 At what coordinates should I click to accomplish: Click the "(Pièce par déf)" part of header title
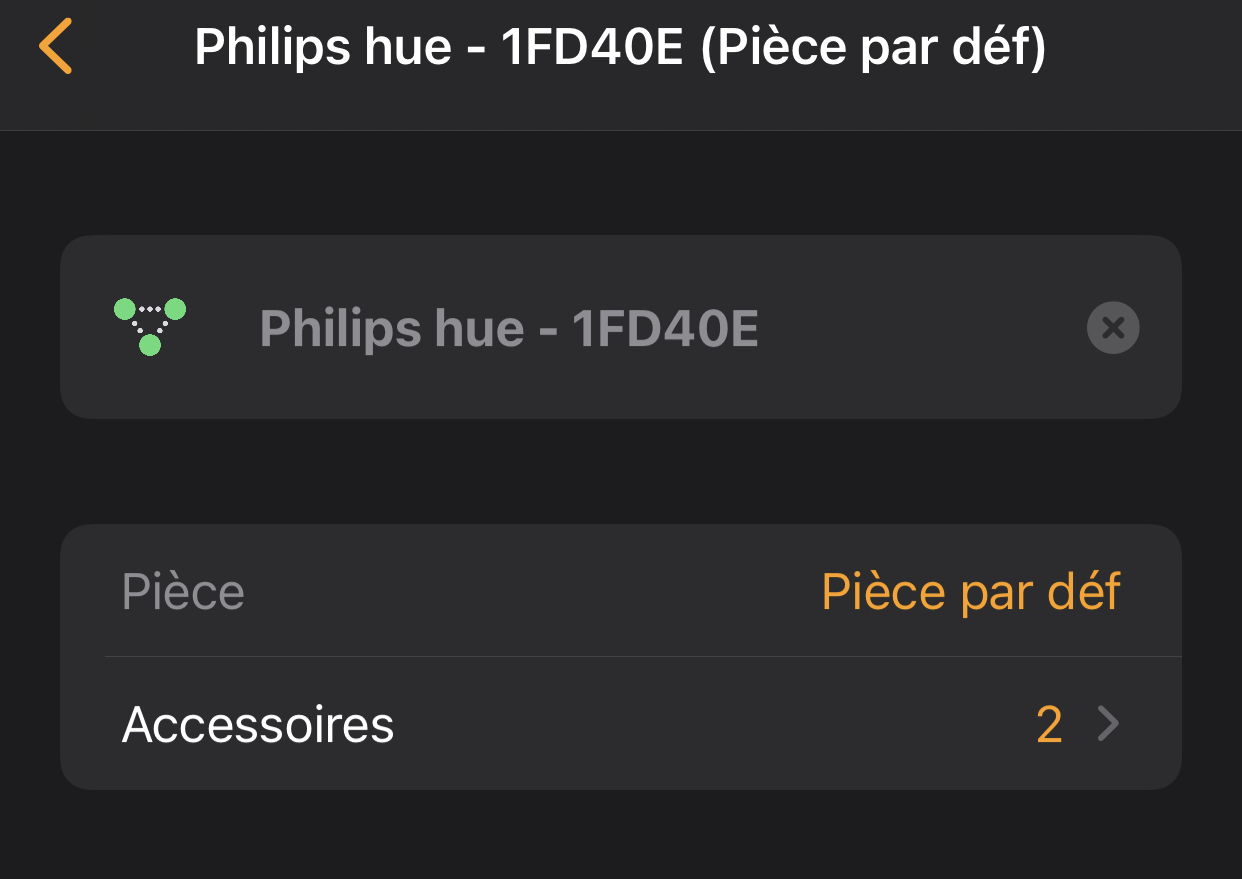[x=873, y=47]
